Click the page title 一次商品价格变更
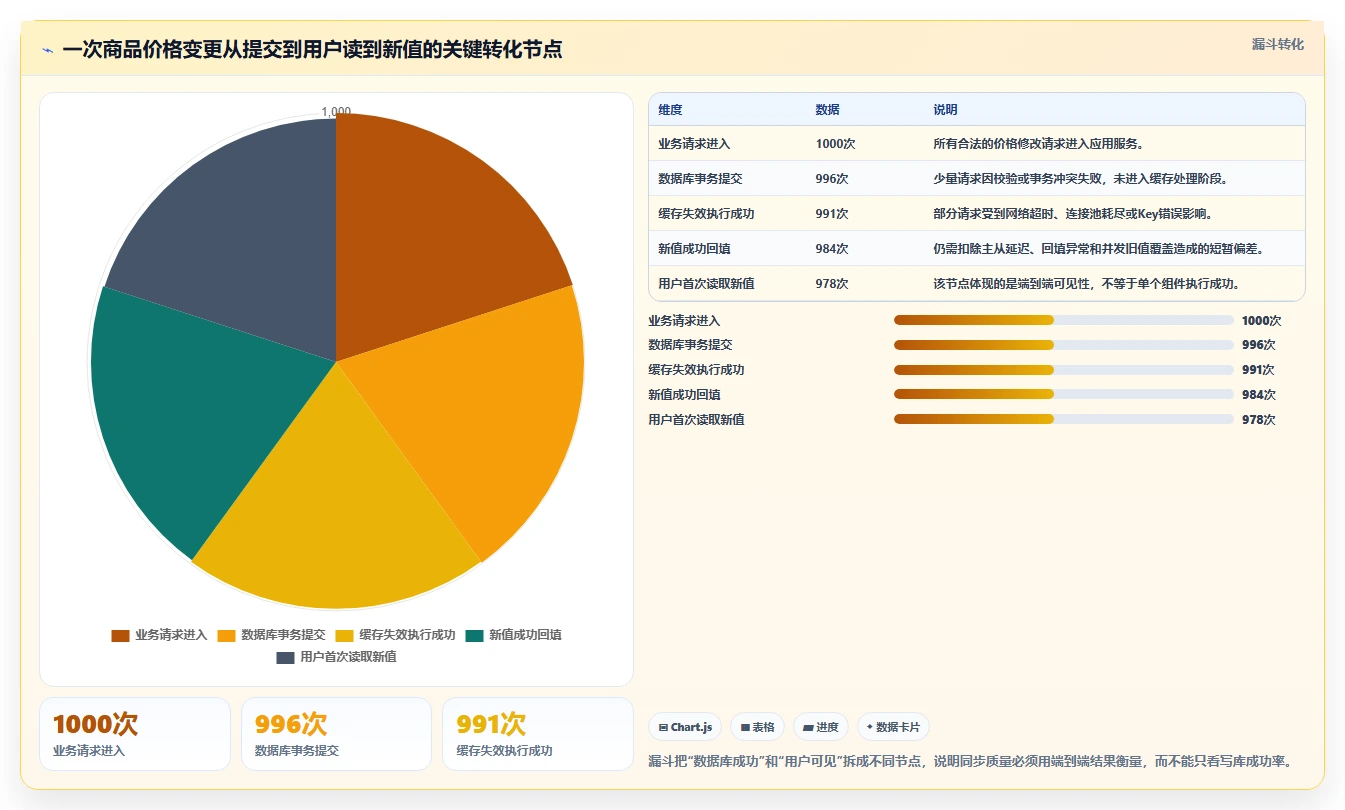Viewport: 1345px width, 810px height. coord(312,50)
